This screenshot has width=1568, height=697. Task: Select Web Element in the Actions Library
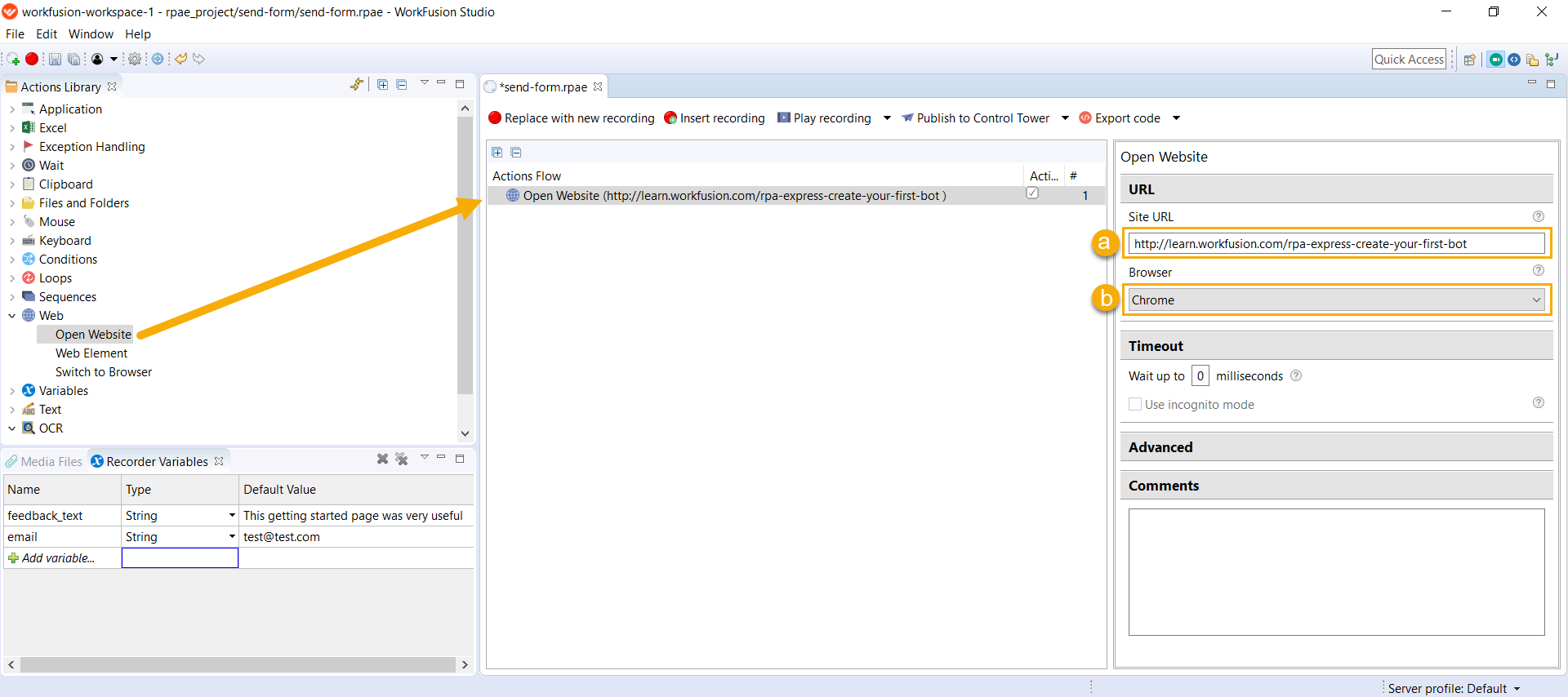(91, 353)
